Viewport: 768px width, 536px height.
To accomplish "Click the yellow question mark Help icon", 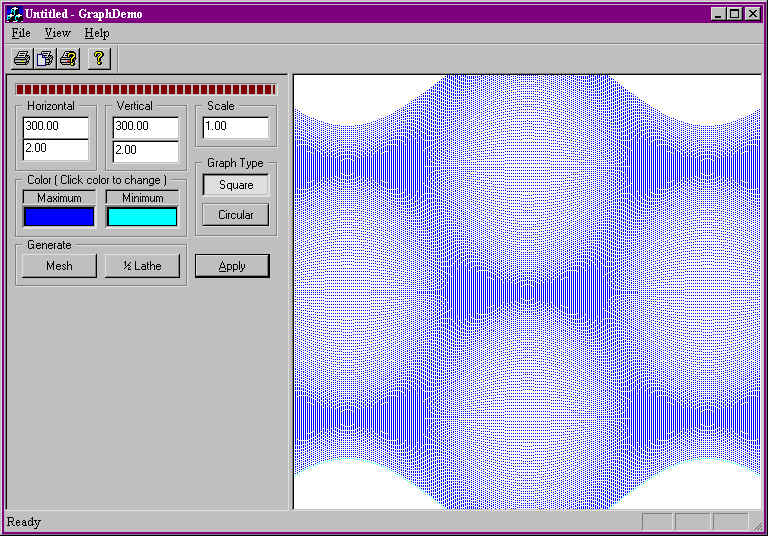I will [x=99, y=58].
